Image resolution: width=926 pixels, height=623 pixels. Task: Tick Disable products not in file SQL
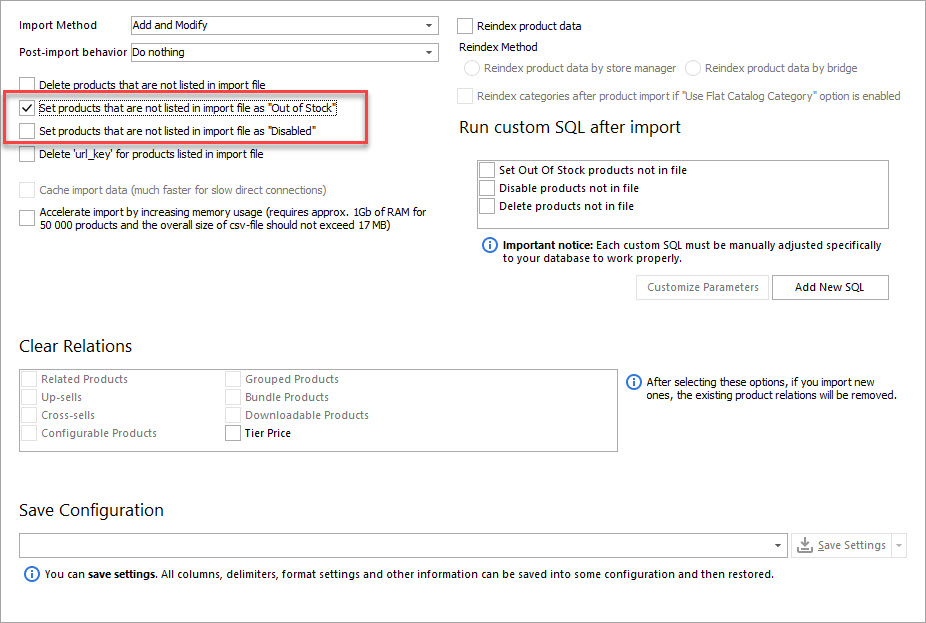pos(487,188)
